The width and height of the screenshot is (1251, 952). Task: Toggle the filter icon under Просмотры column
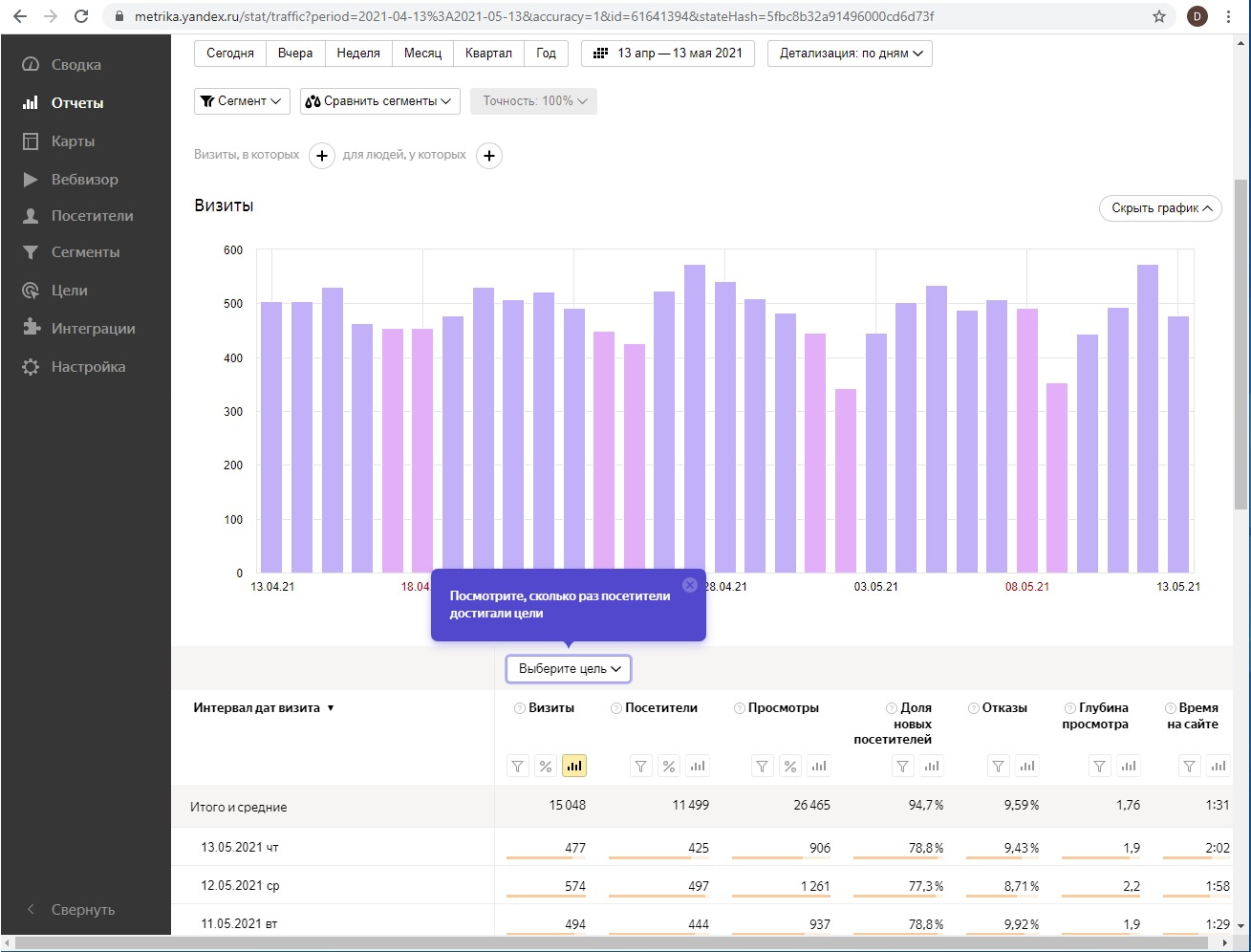762,766
